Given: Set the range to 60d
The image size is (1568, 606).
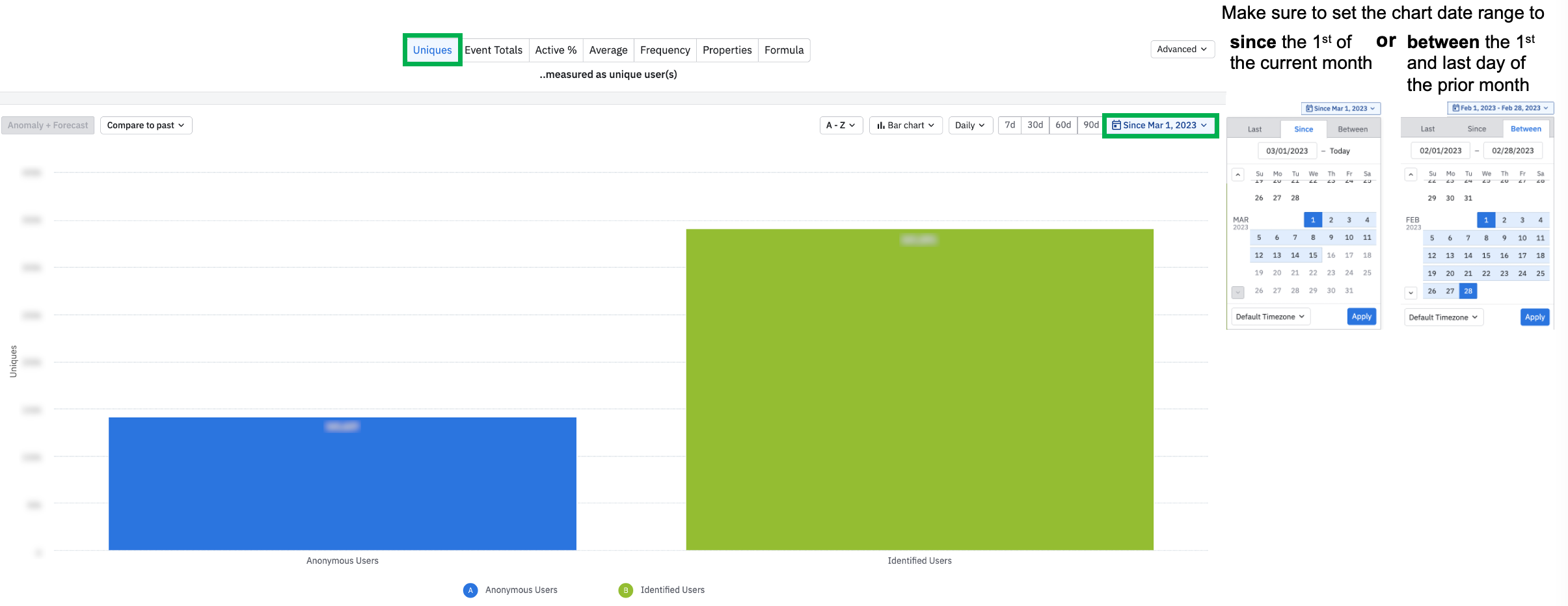Looking at the screenshot, I should click(x=1063, y=125).
